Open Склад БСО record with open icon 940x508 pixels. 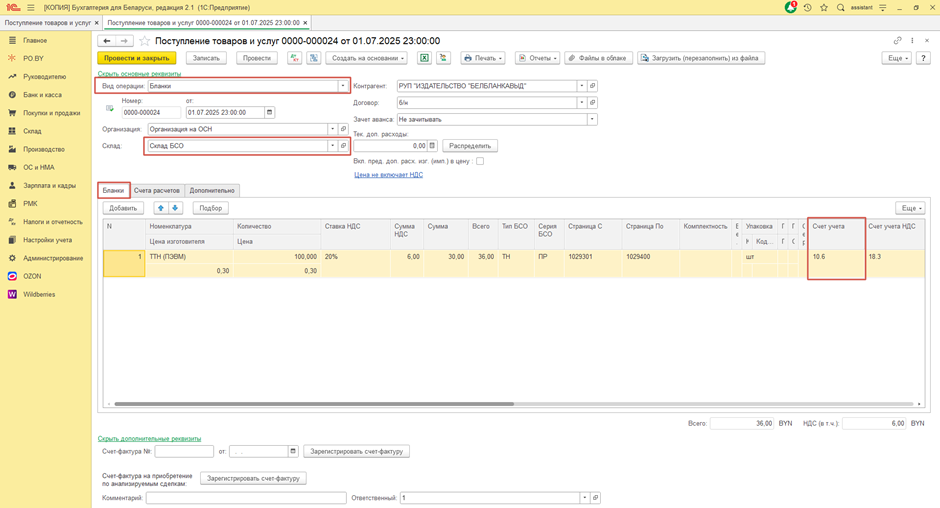point(344,146)
